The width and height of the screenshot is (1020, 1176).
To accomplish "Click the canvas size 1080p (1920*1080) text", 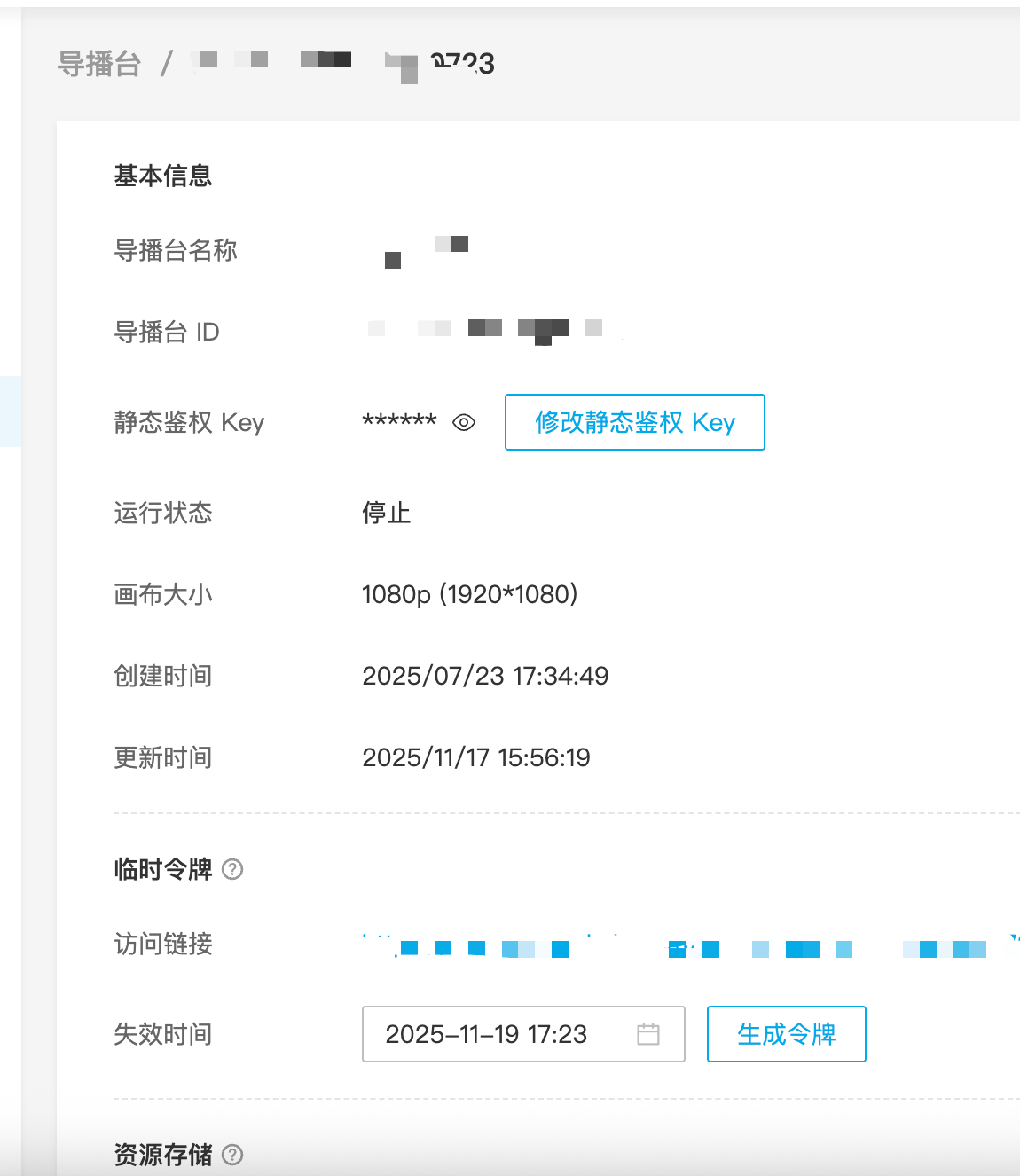I will point(470,594).
